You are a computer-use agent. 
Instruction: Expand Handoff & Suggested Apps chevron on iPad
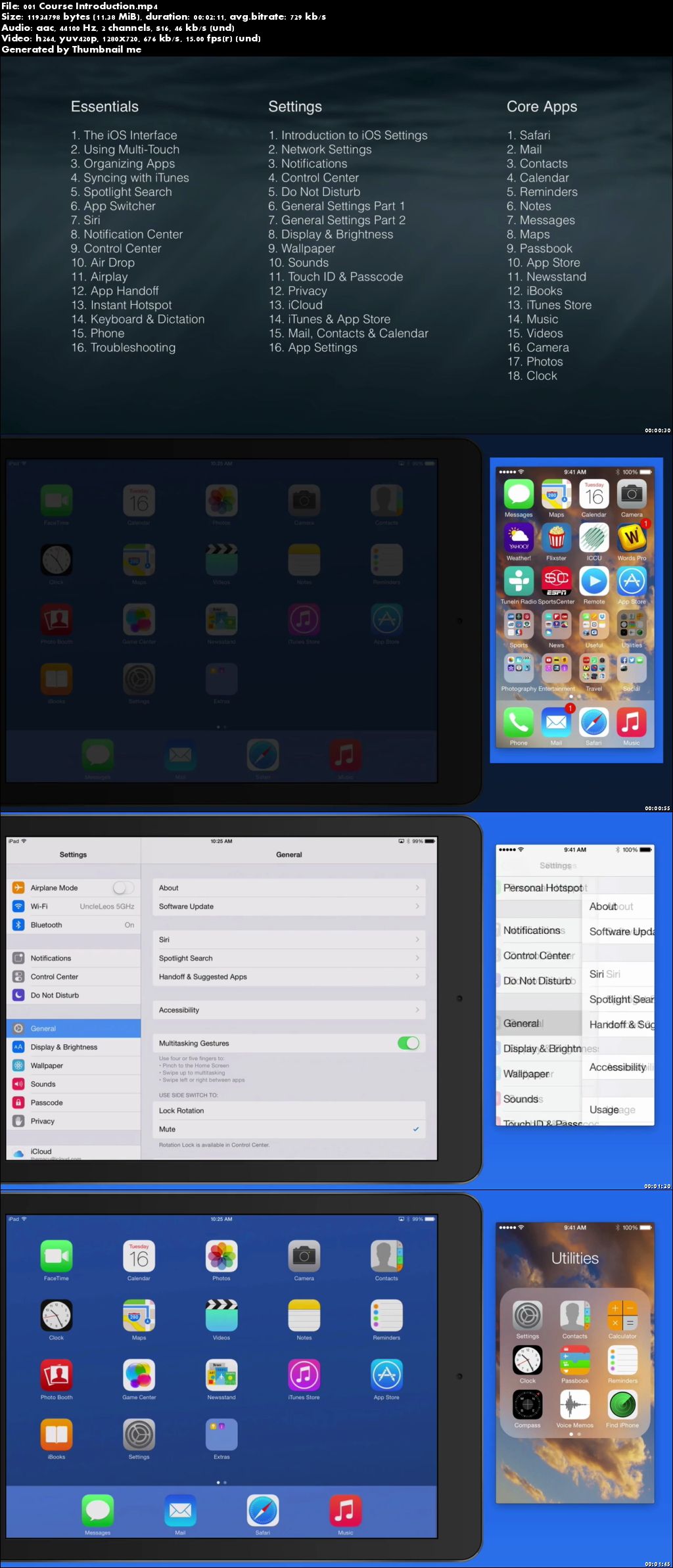point(417,977)
